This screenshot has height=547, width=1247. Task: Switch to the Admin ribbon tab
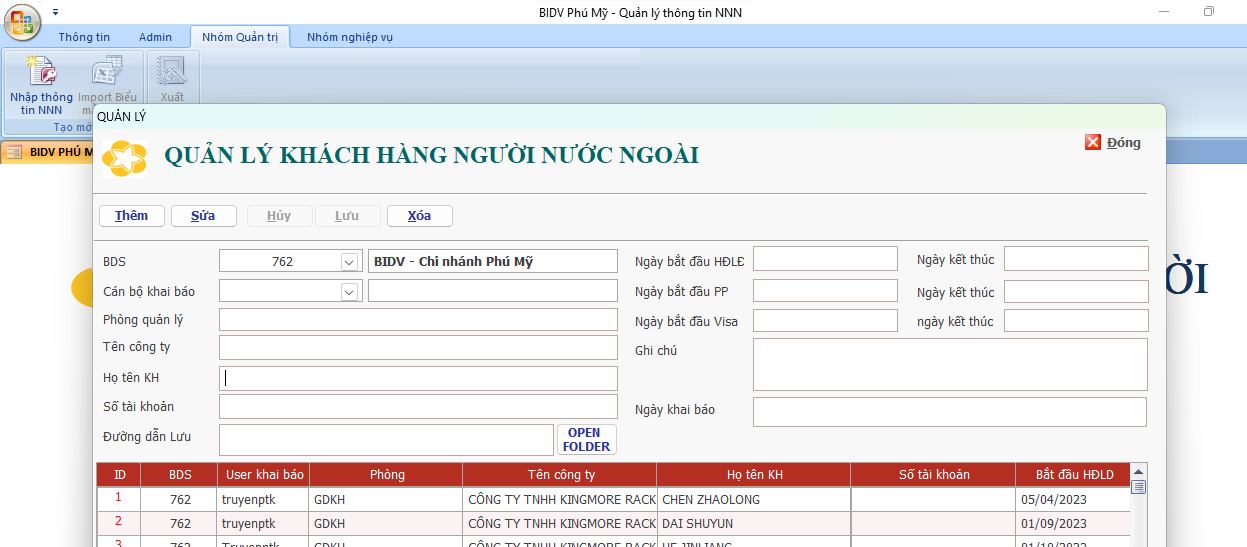[155, 37]
